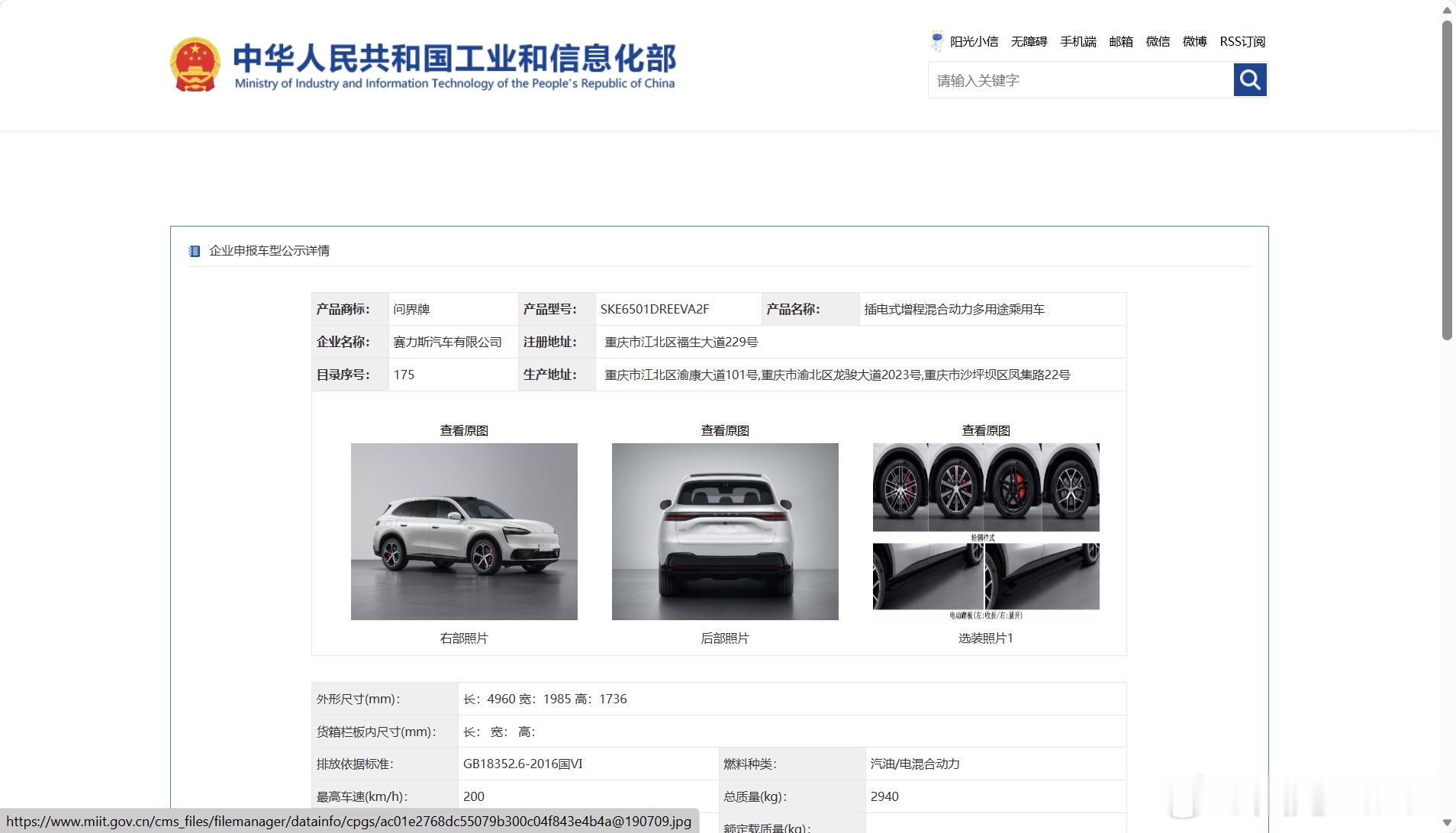Click the 右部照片 vehicle side thumbnail

pyautogui.click(x=464, y=531)
